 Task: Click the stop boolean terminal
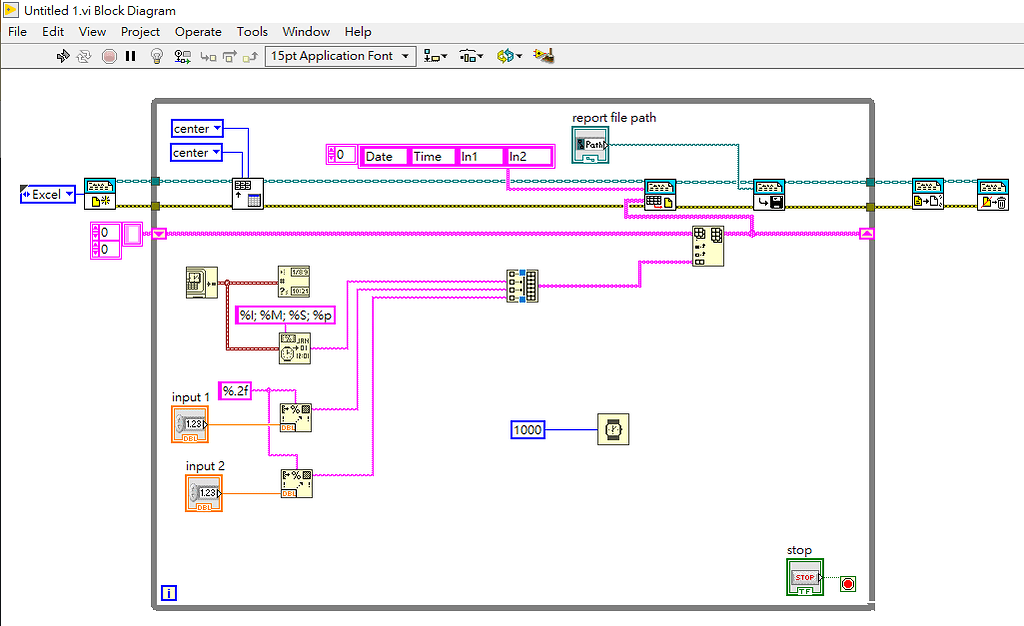[x=805, y=578]
